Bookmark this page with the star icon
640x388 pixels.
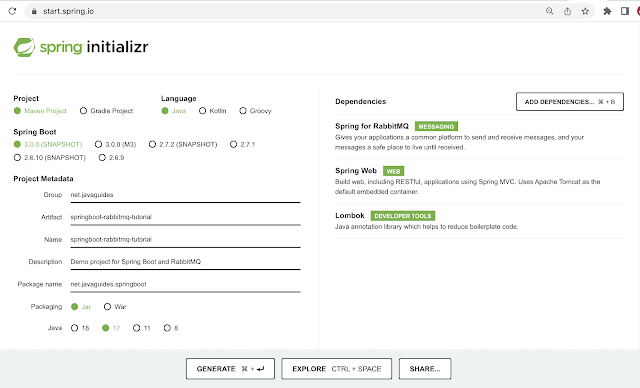[585, 11]
